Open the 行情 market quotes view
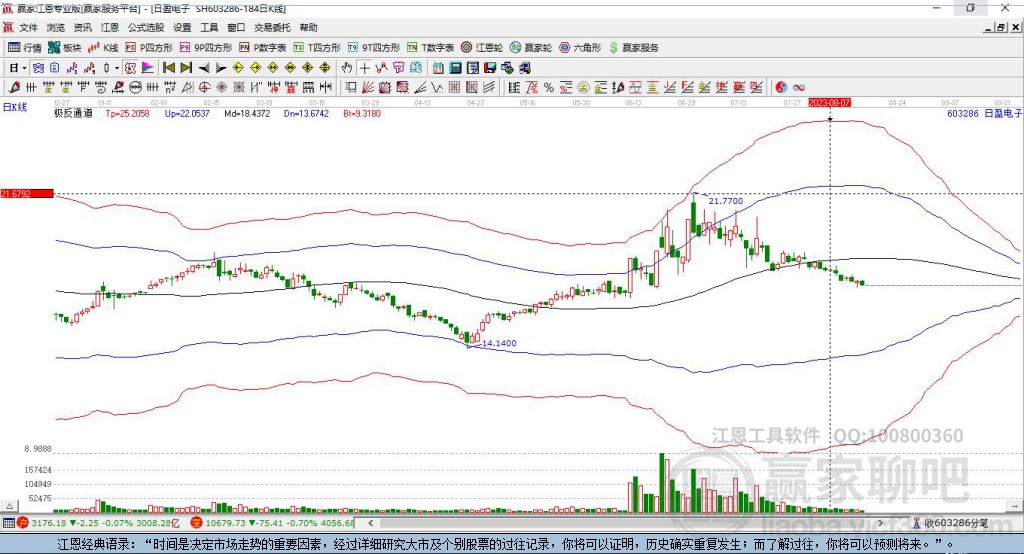 pos(24,48)
